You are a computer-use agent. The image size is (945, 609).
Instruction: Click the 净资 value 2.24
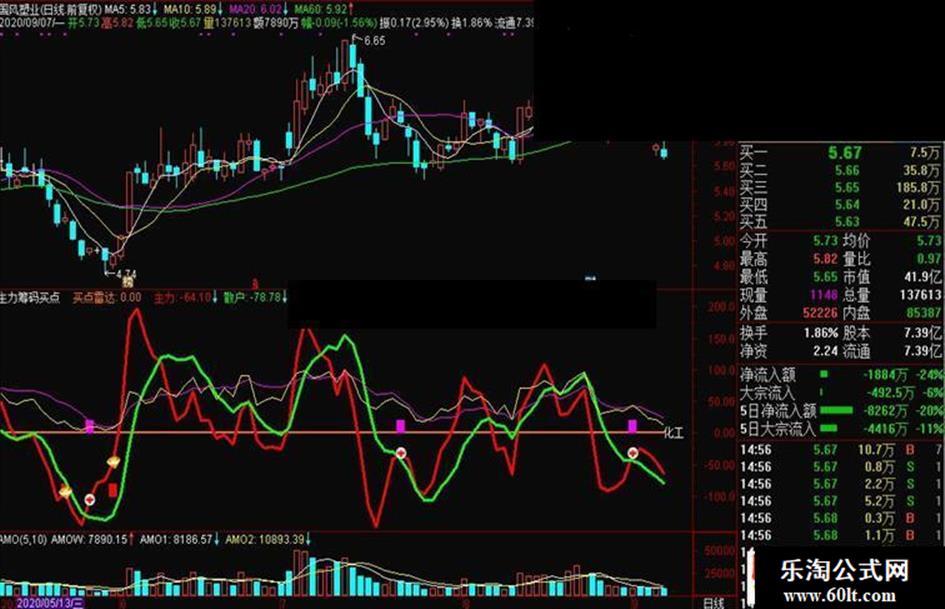click(826, 350)
